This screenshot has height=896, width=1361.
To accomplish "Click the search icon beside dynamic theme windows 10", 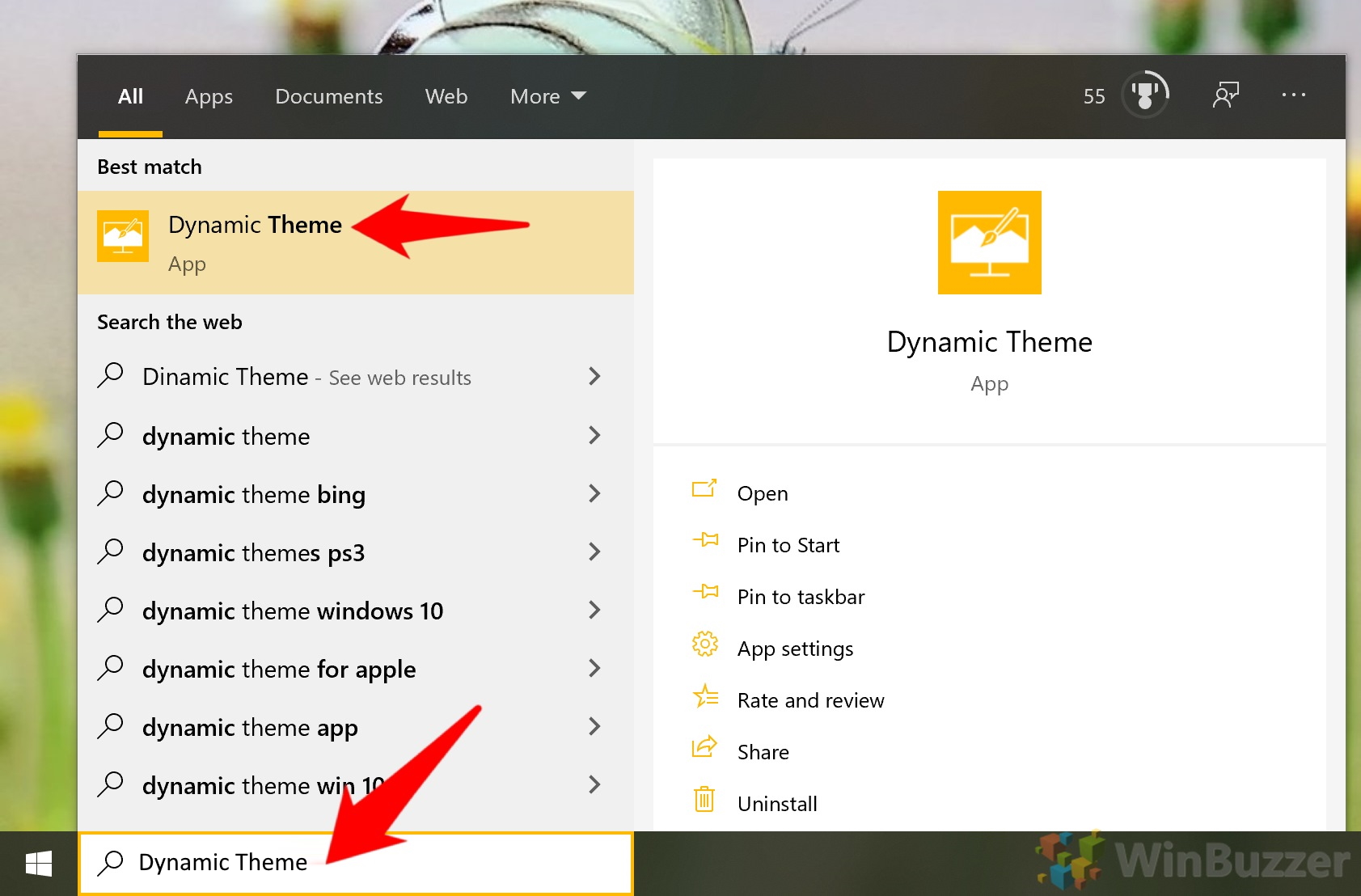I will [110, 610].
